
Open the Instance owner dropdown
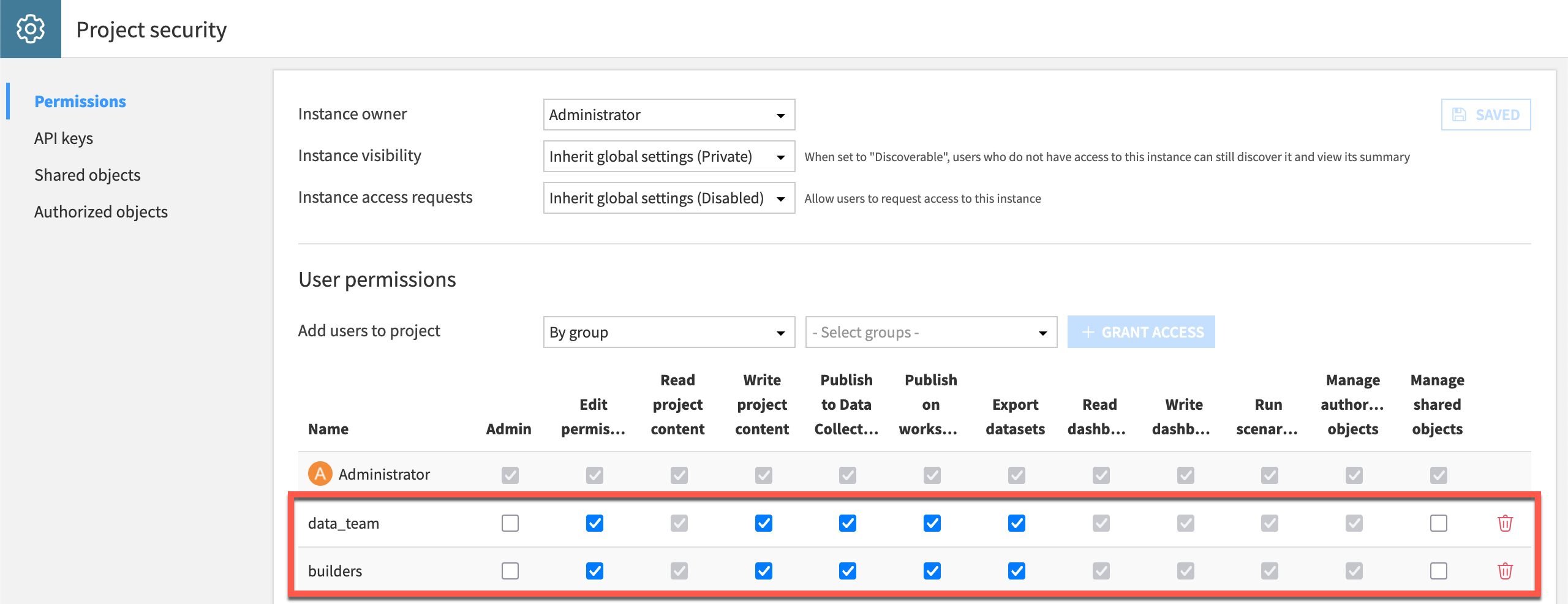[x=669, y=115]
